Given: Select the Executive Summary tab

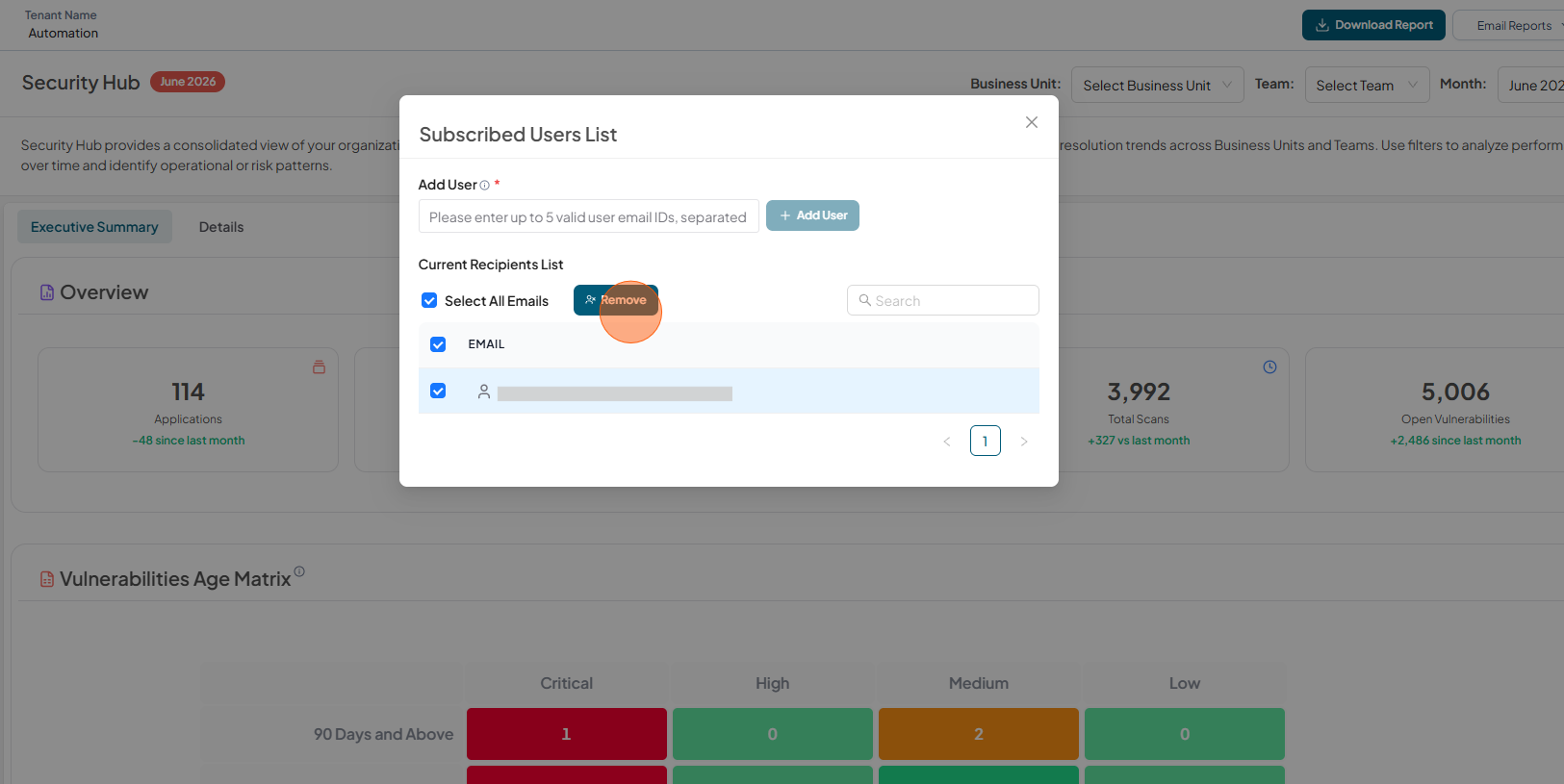Looking at the screenshot, I should (94, 227).
